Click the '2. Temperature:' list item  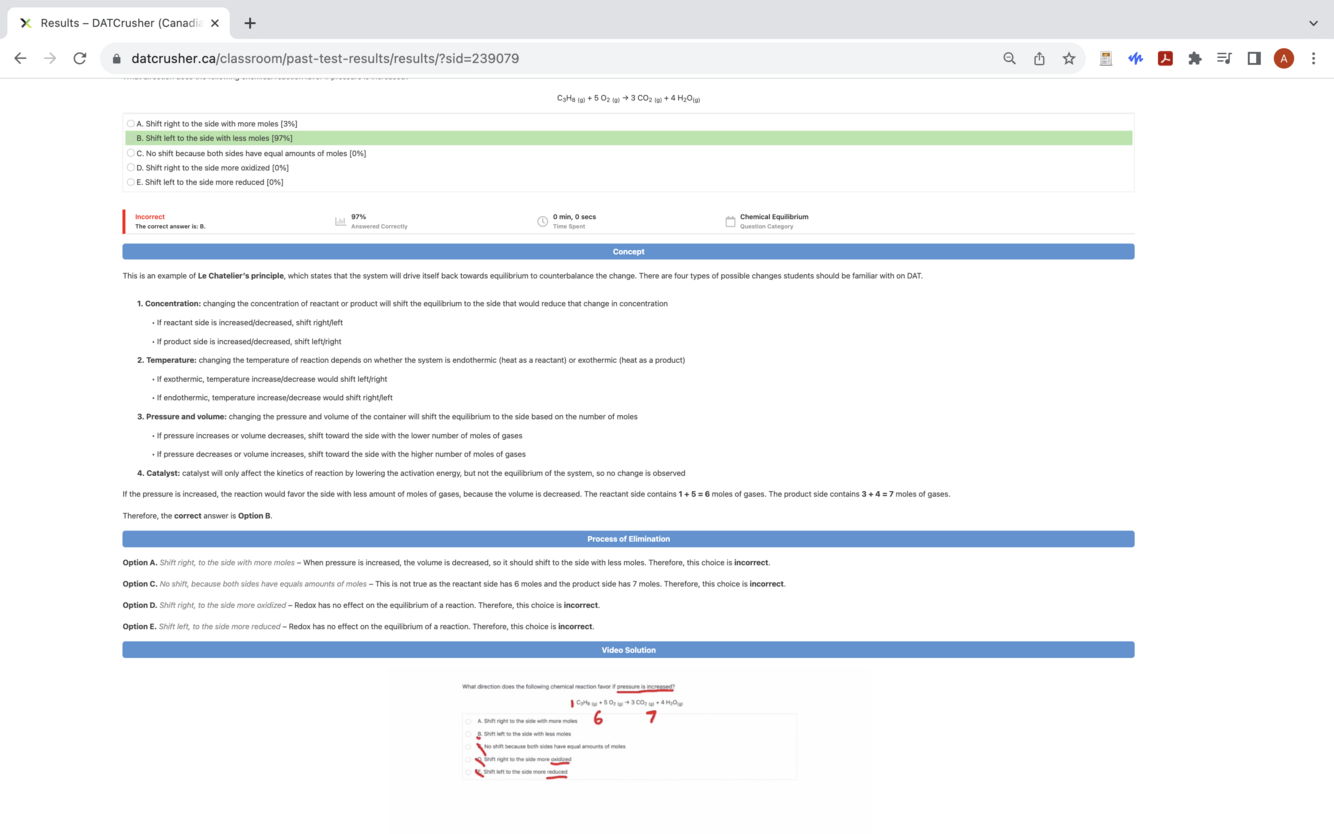pos(411,360)
